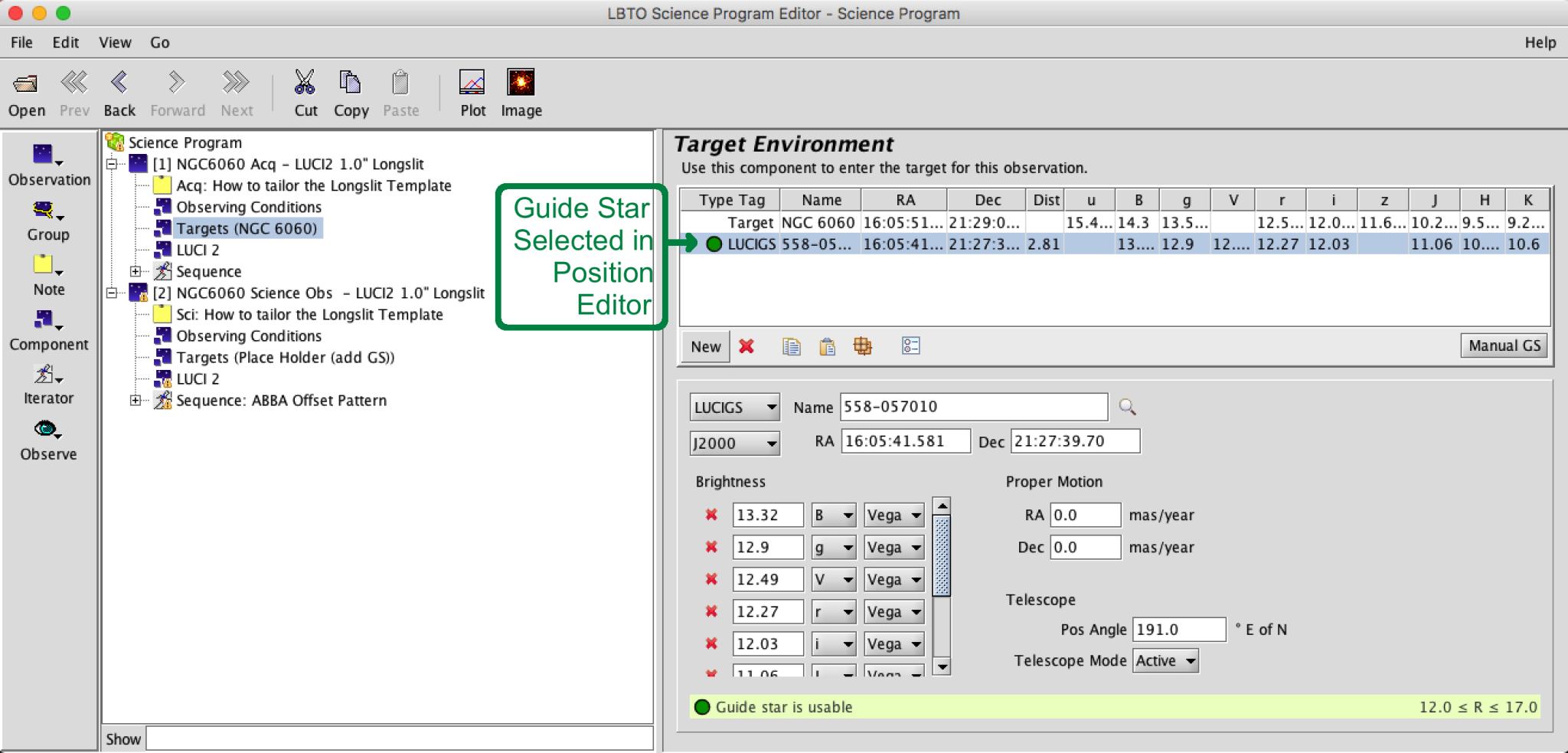Open the Vega system dropdown for 13.32
This screenshot has height=753, width=1568.
(x=893, y=515)
